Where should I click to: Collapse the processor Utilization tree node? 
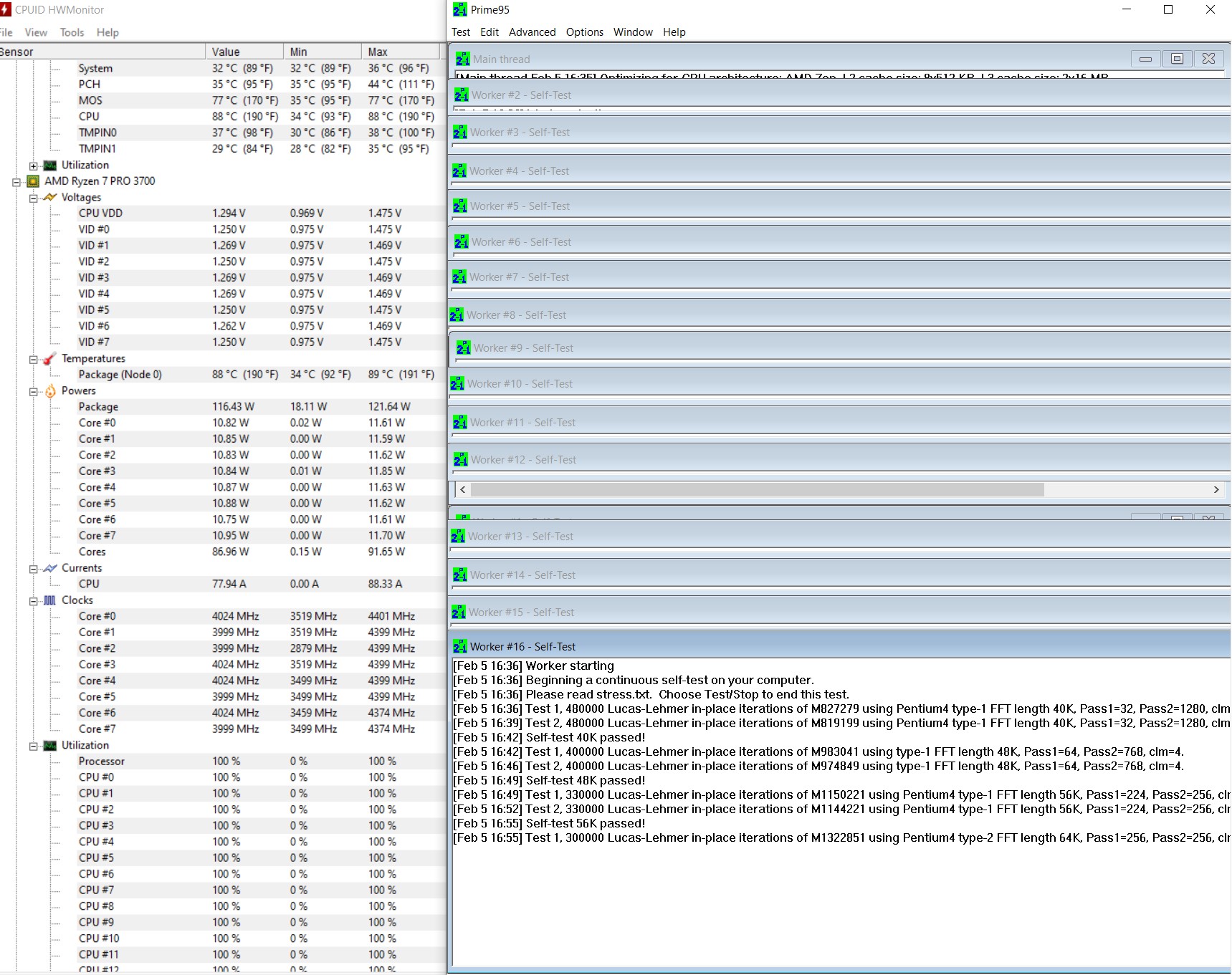click(x=33, y=746)
